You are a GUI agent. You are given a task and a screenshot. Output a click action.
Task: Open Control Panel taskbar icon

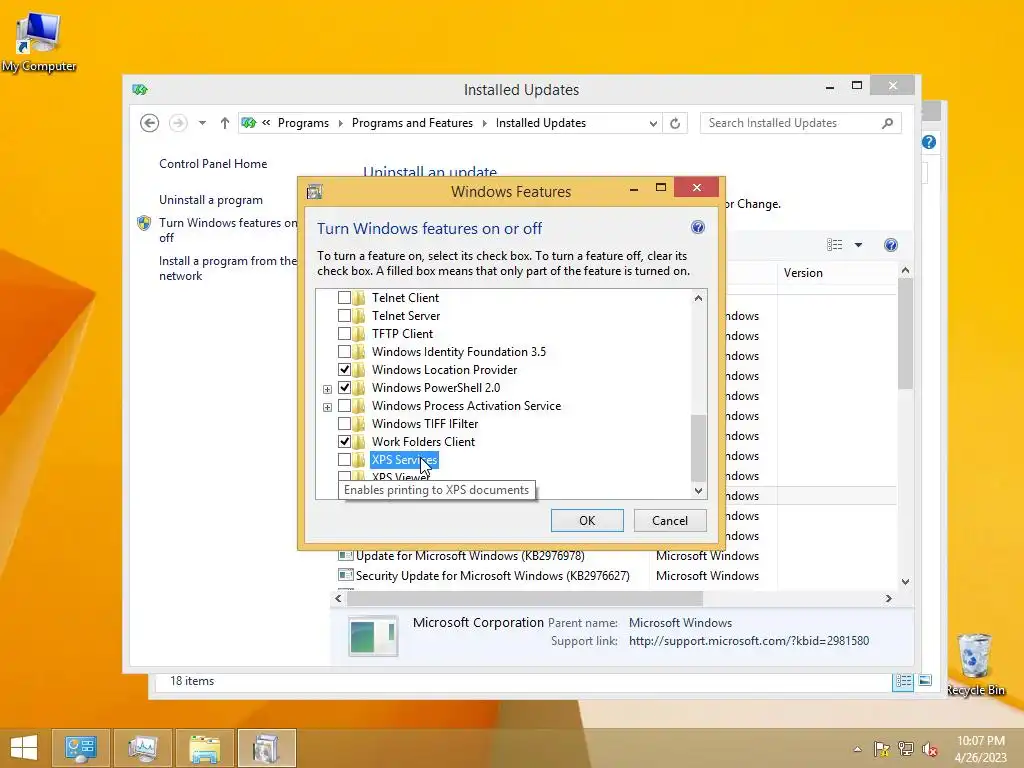[81, 748]
